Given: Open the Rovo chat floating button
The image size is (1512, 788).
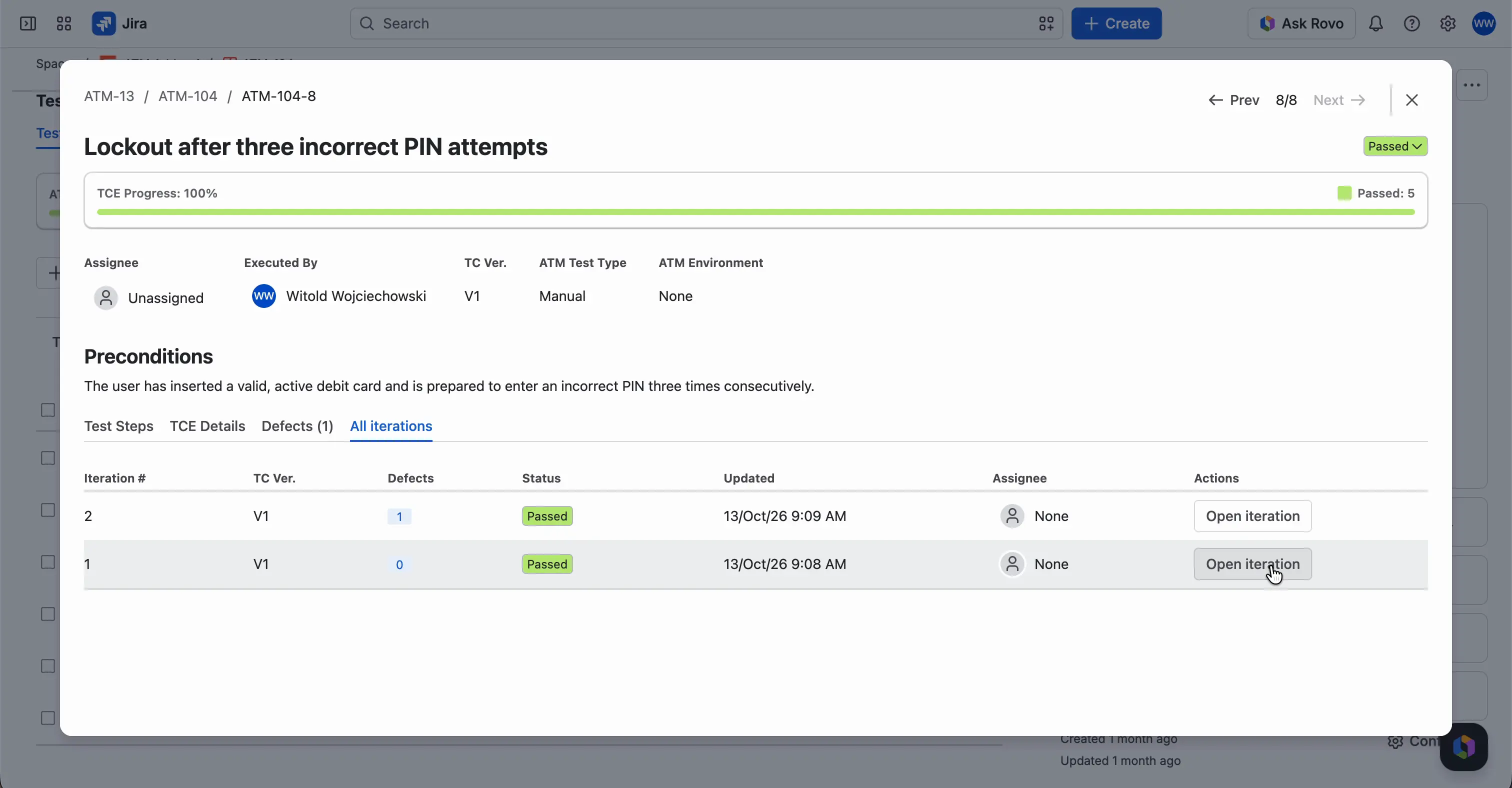Looking at the screenshot, I should 1463,747.
